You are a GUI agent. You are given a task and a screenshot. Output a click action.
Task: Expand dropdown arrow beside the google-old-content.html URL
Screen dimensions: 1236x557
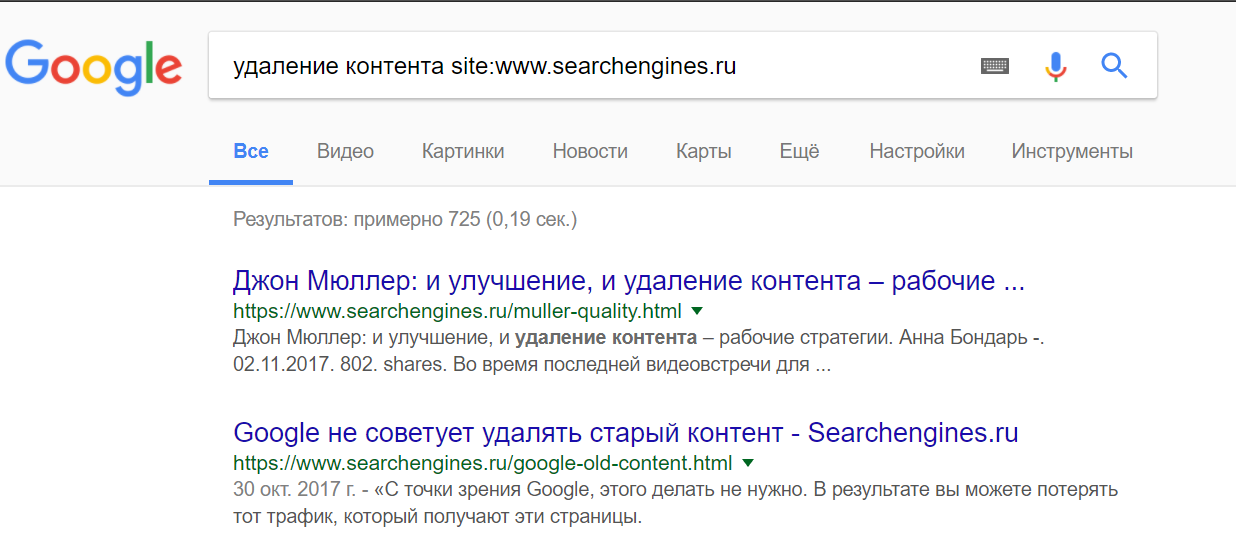tap(748, 463)
